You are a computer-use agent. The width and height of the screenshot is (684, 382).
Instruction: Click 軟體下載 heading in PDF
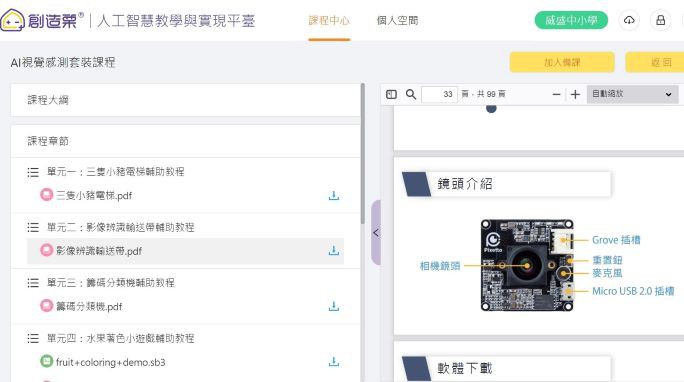click(x=465, y=368)
